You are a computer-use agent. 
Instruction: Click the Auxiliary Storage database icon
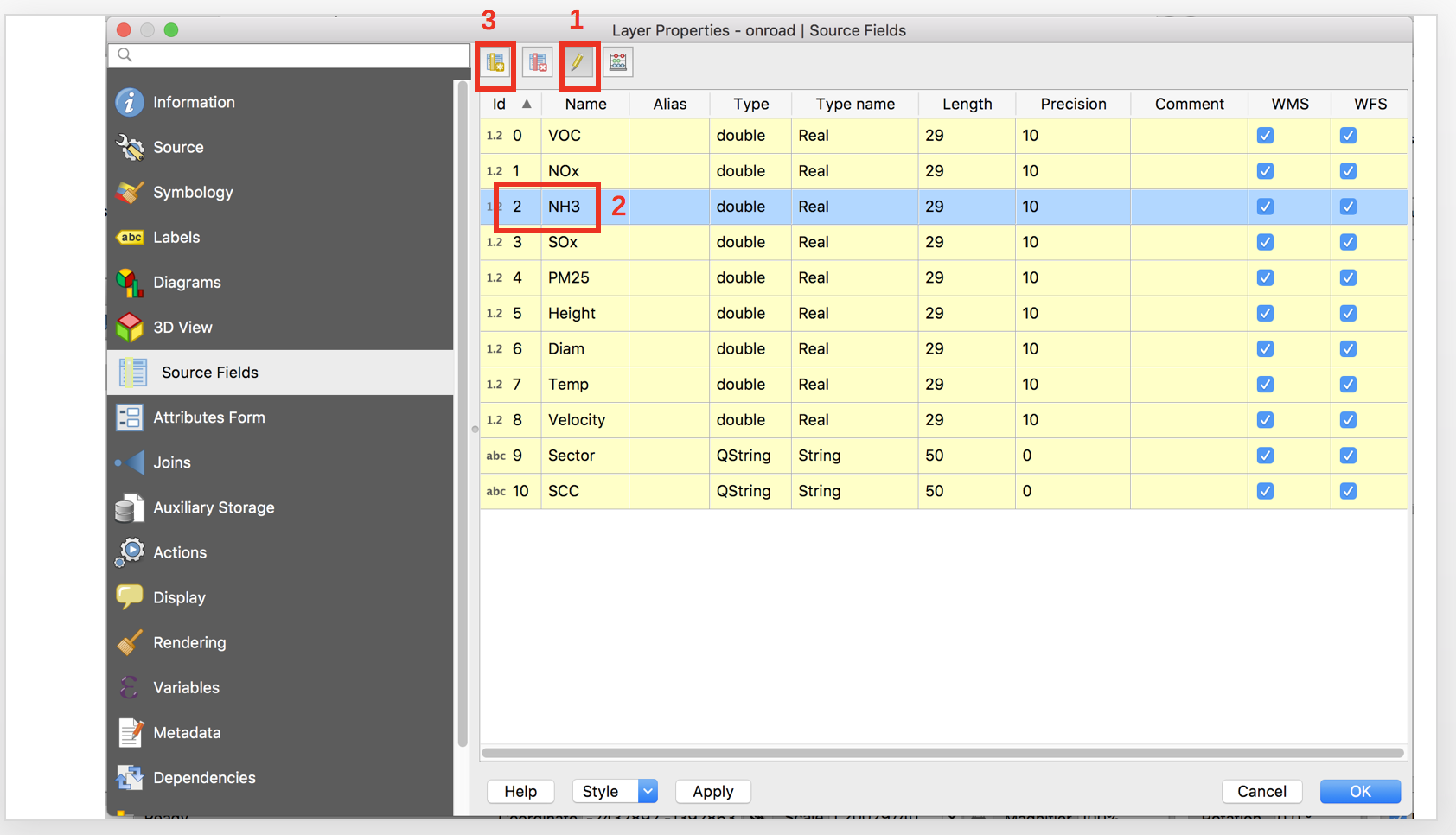[x=130, y=507]
